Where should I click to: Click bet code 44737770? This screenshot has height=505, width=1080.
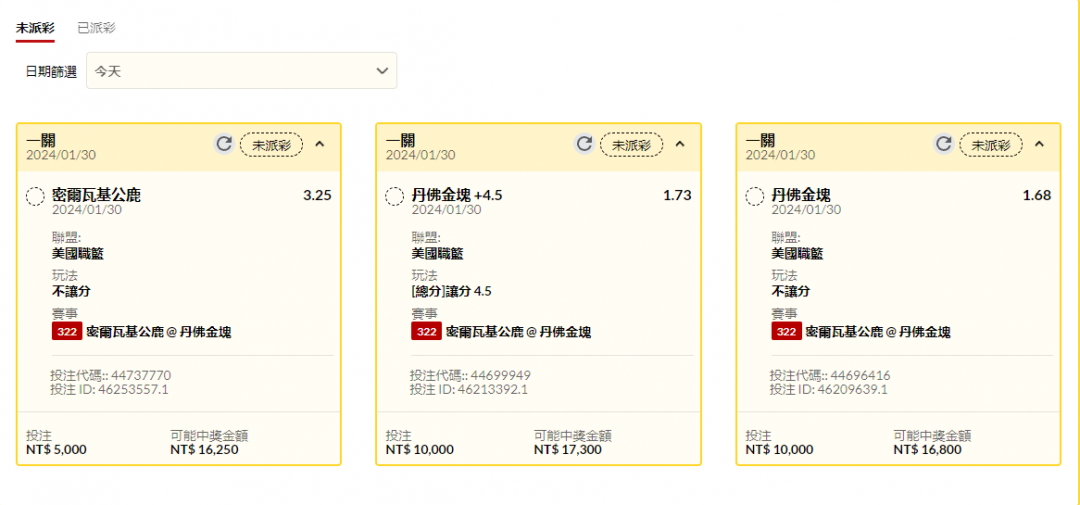pyautogui.click(x=141, y=375)
